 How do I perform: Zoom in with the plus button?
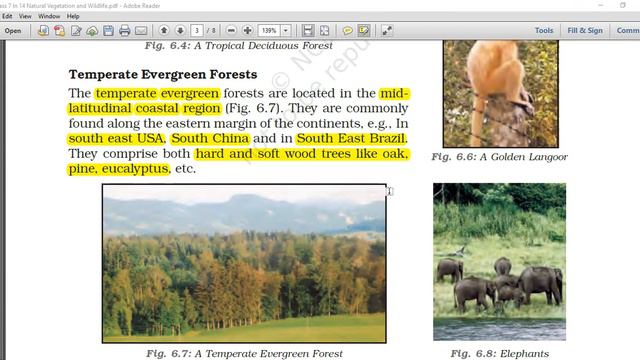[247, 31]
